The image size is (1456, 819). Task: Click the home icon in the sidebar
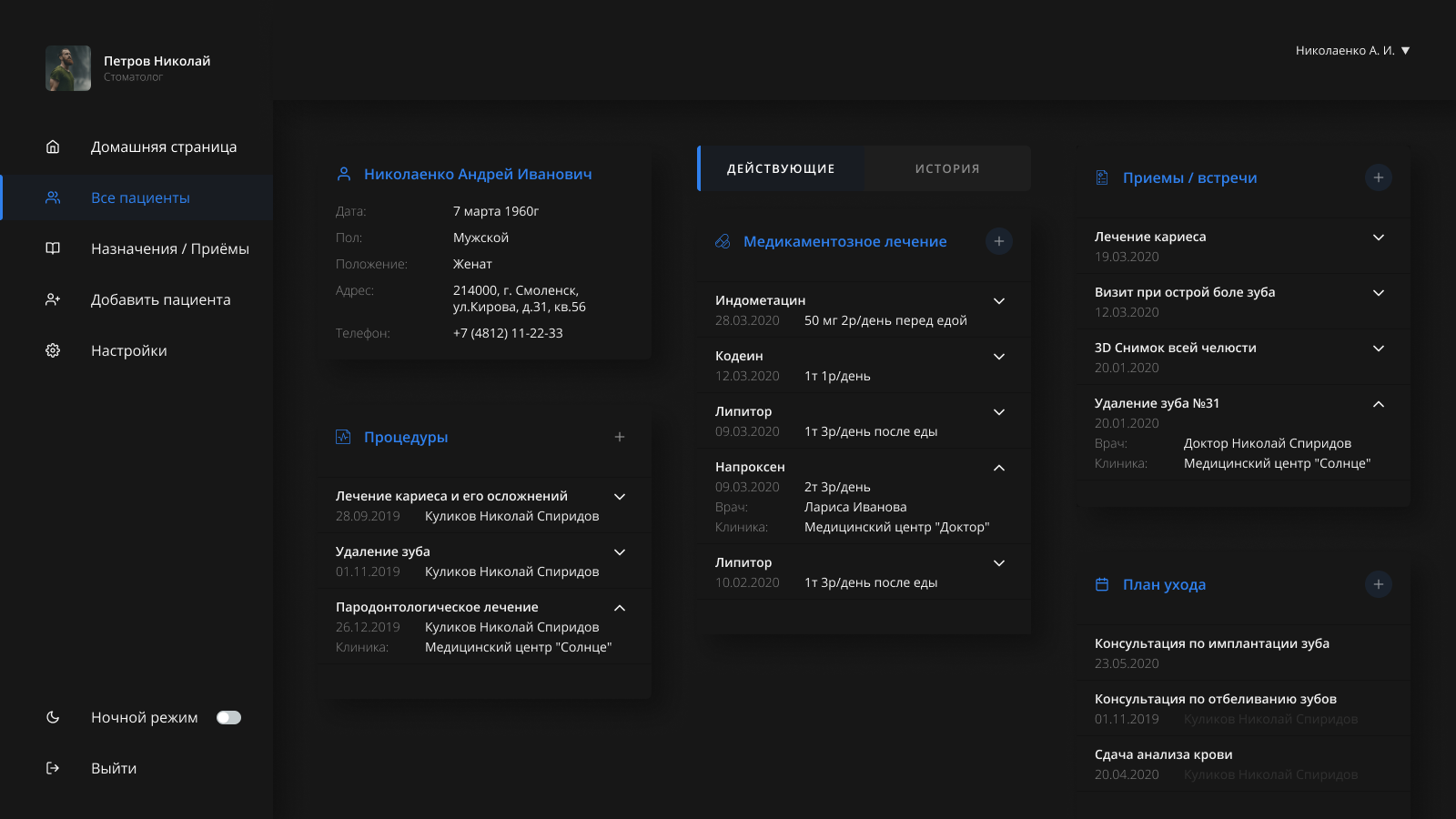coord(53,147)
